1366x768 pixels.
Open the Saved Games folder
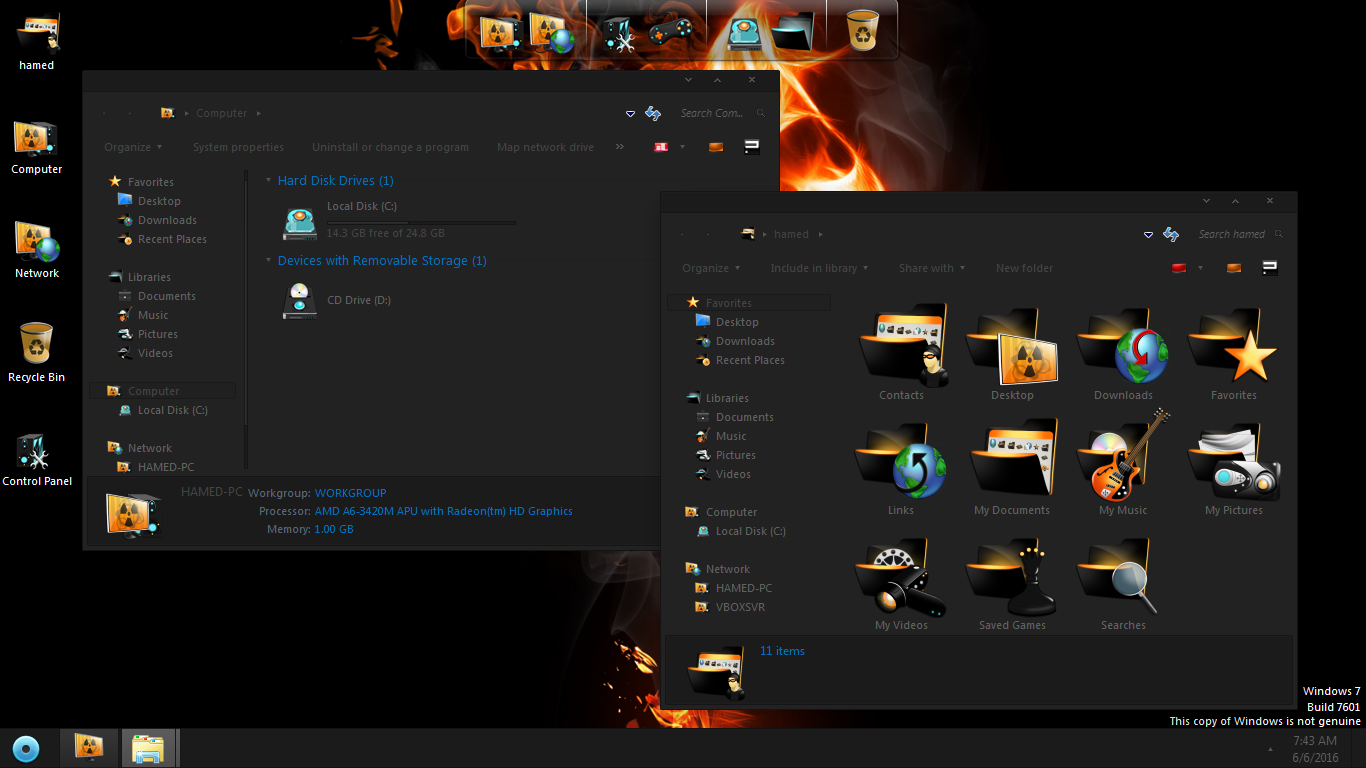tap(1012, 583)
